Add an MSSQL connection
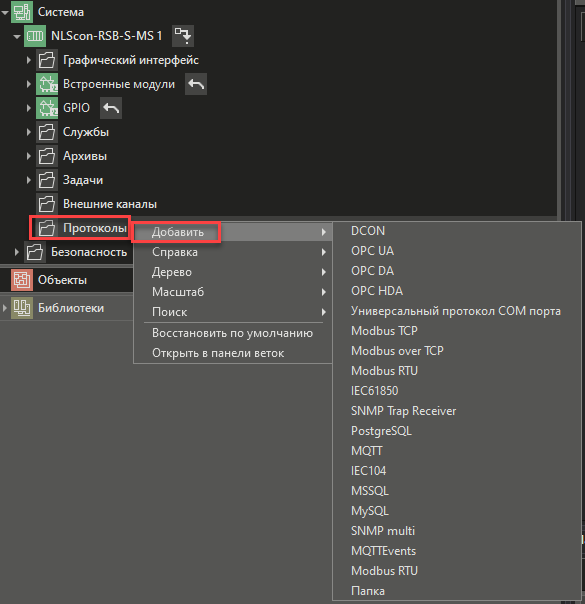The width and height of the screenshot is (585, 604). [x=457, y=491]
